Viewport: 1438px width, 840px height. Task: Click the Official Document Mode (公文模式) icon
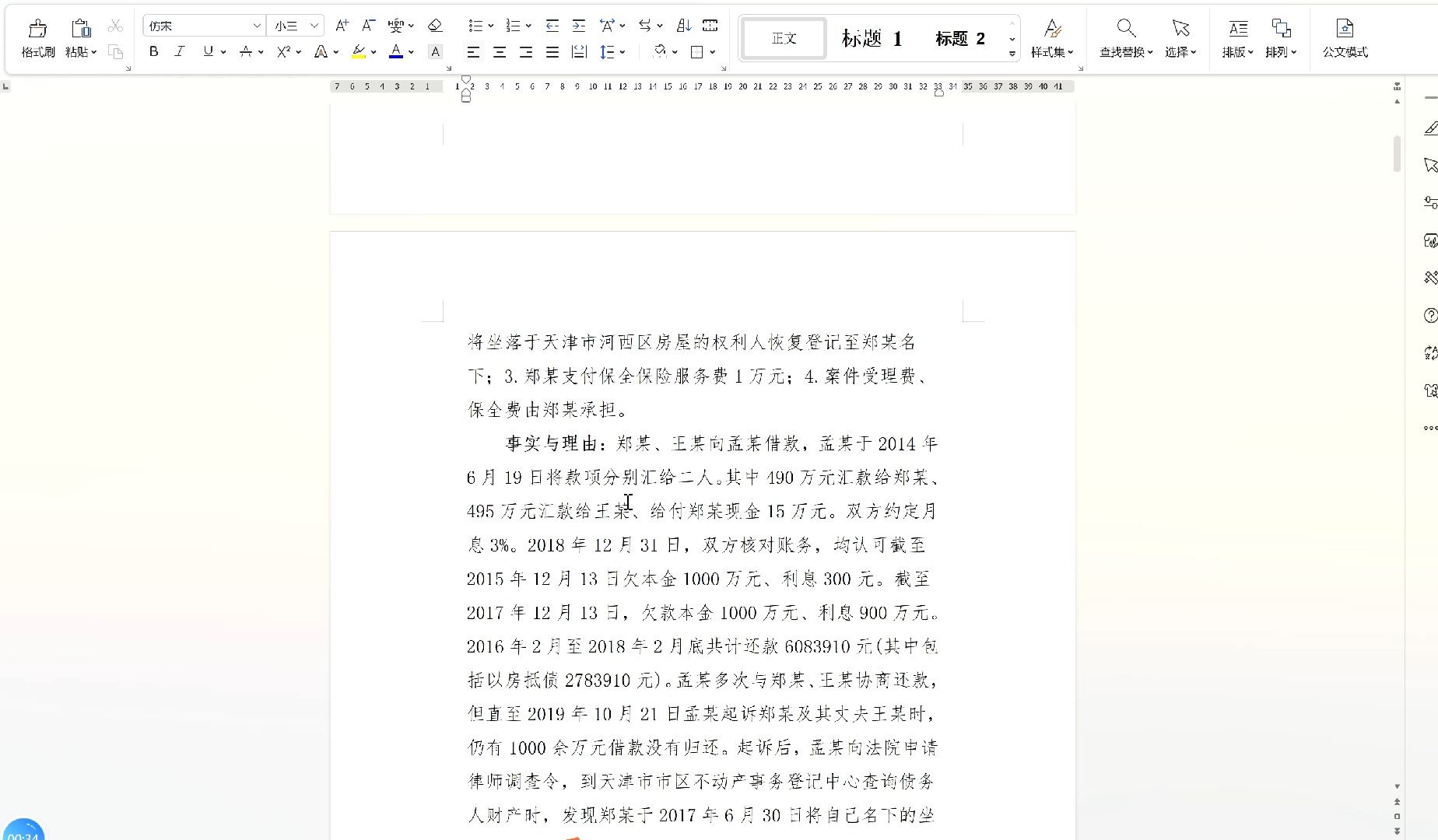click(x=1345, y=29)
